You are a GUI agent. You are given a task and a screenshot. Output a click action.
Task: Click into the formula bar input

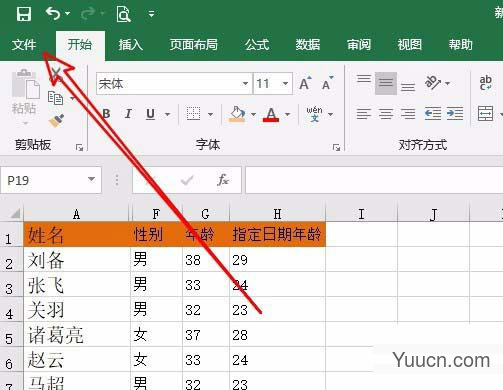tap(374, 180)
